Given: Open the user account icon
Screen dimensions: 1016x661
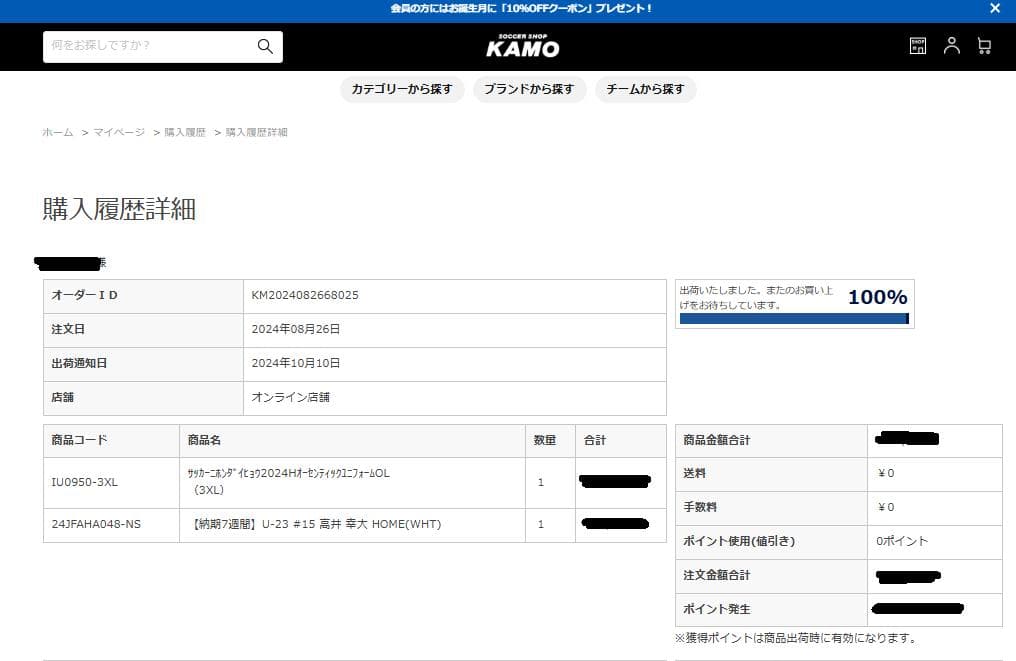Looking at the screenshot, I should coord(951,46).
